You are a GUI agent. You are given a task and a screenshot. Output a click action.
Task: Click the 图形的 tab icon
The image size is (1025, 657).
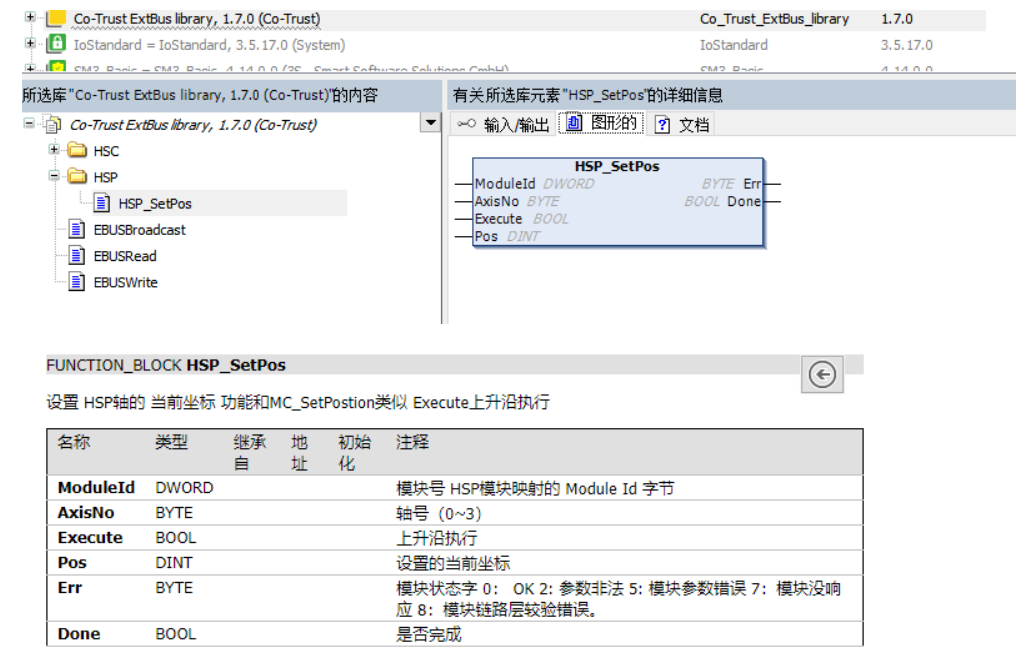tap(574, 122)
